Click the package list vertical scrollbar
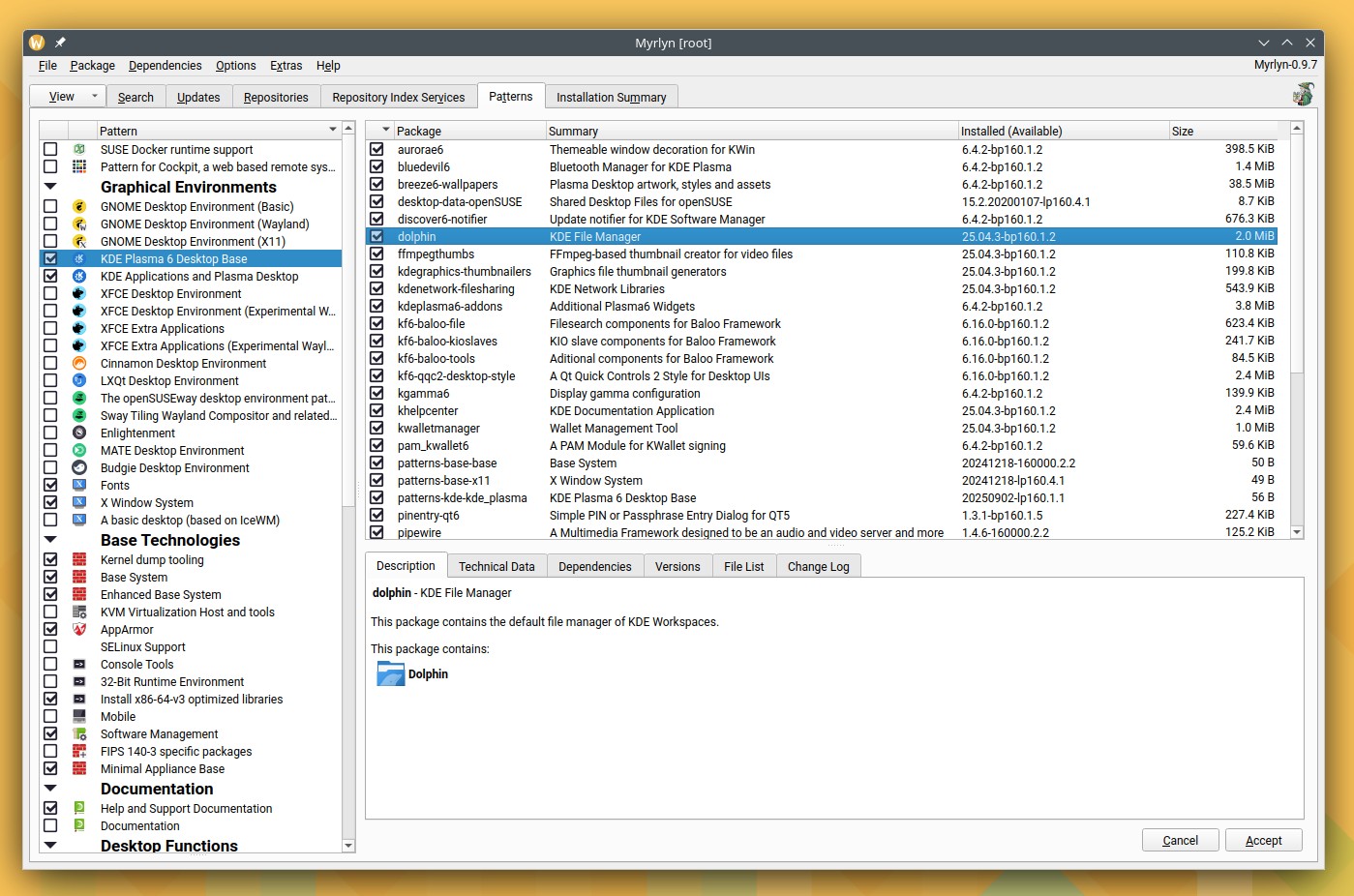Image resolution: width=1354 pixels, height=896 pixels. coord(1297,290)
